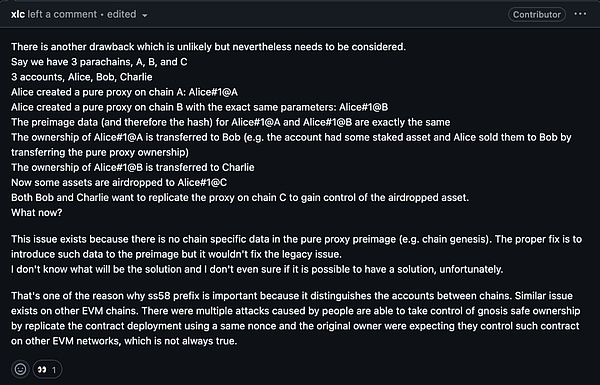Open xlc's user profile link
This screenshot has width=600, height=385.
point(18,15)
